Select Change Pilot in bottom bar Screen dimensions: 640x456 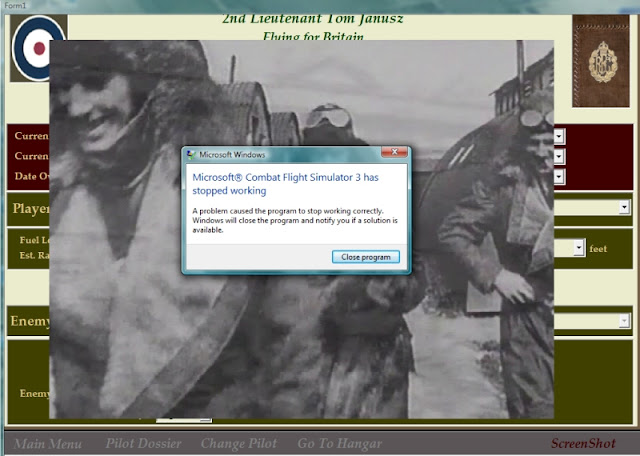[x=239, y=443]
